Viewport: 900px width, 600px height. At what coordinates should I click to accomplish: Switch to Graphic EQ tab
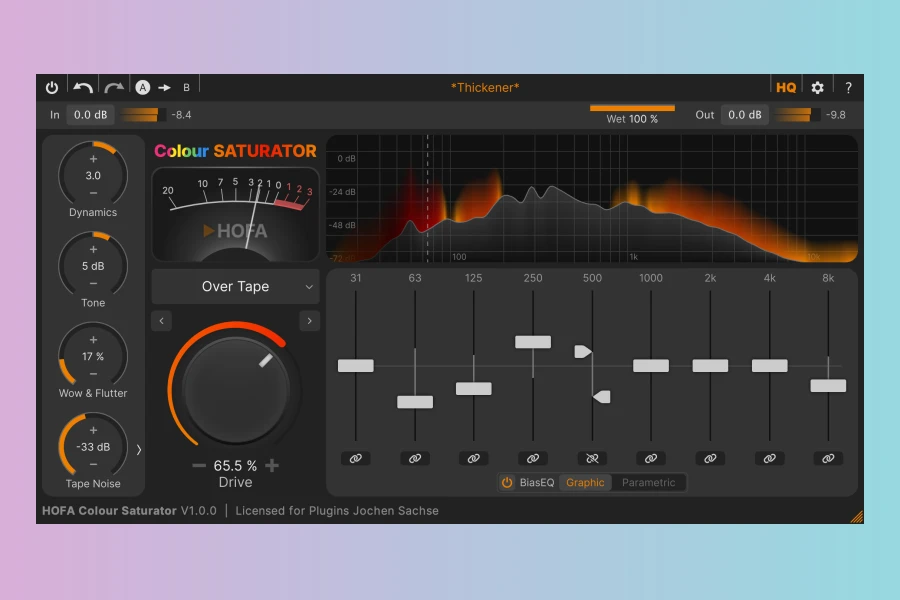click(x=585, y=483)
